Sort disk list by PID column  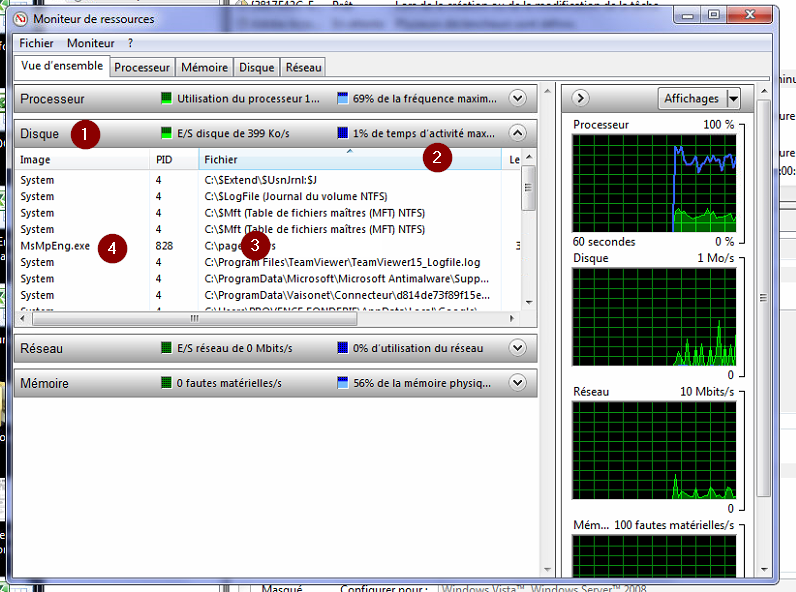pyautogui.click(x=174, y=159)
